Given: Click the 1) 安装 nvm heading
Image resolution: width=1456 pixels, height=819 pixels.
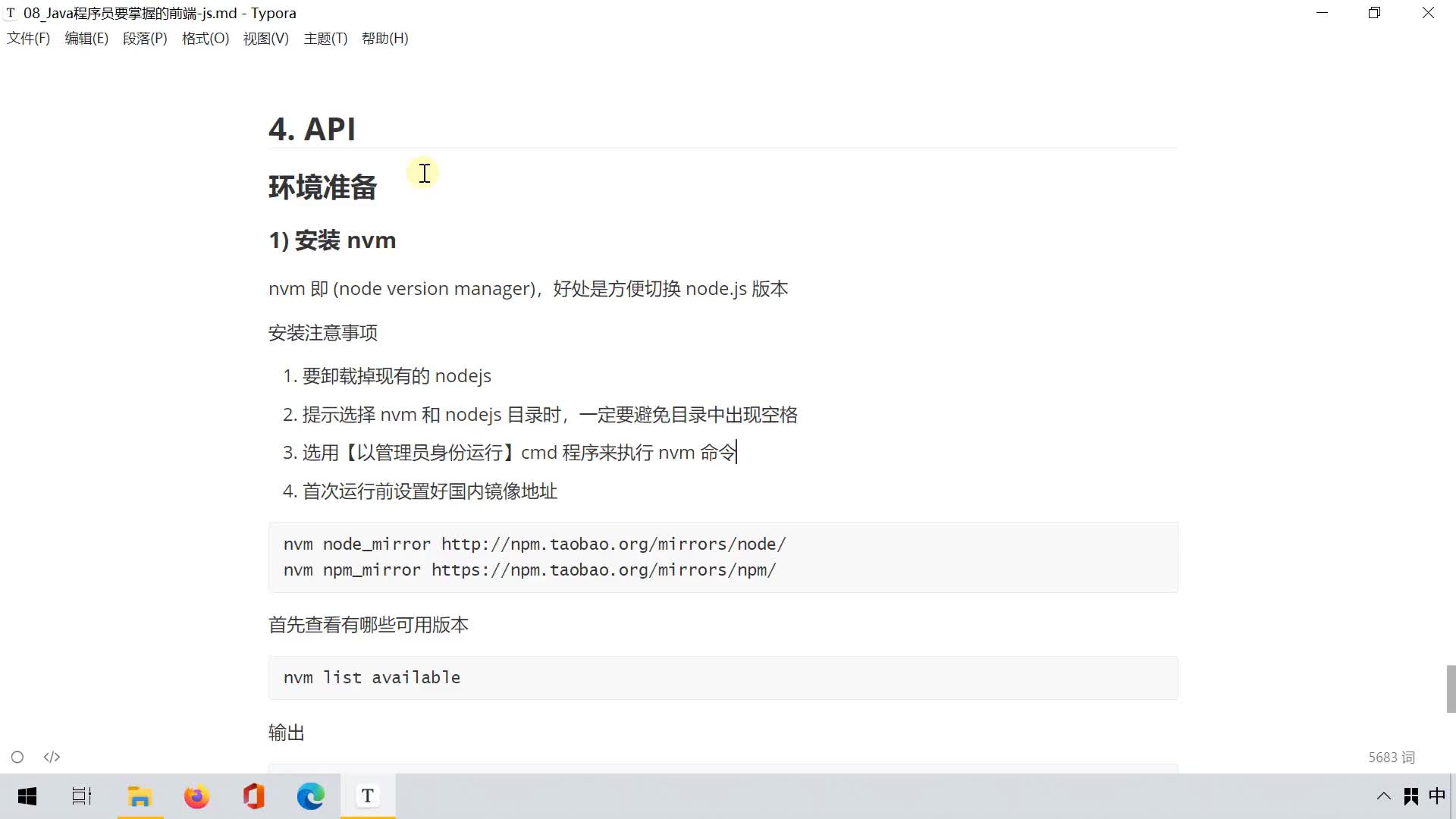Looking at the screenshot, I should 332,240.
